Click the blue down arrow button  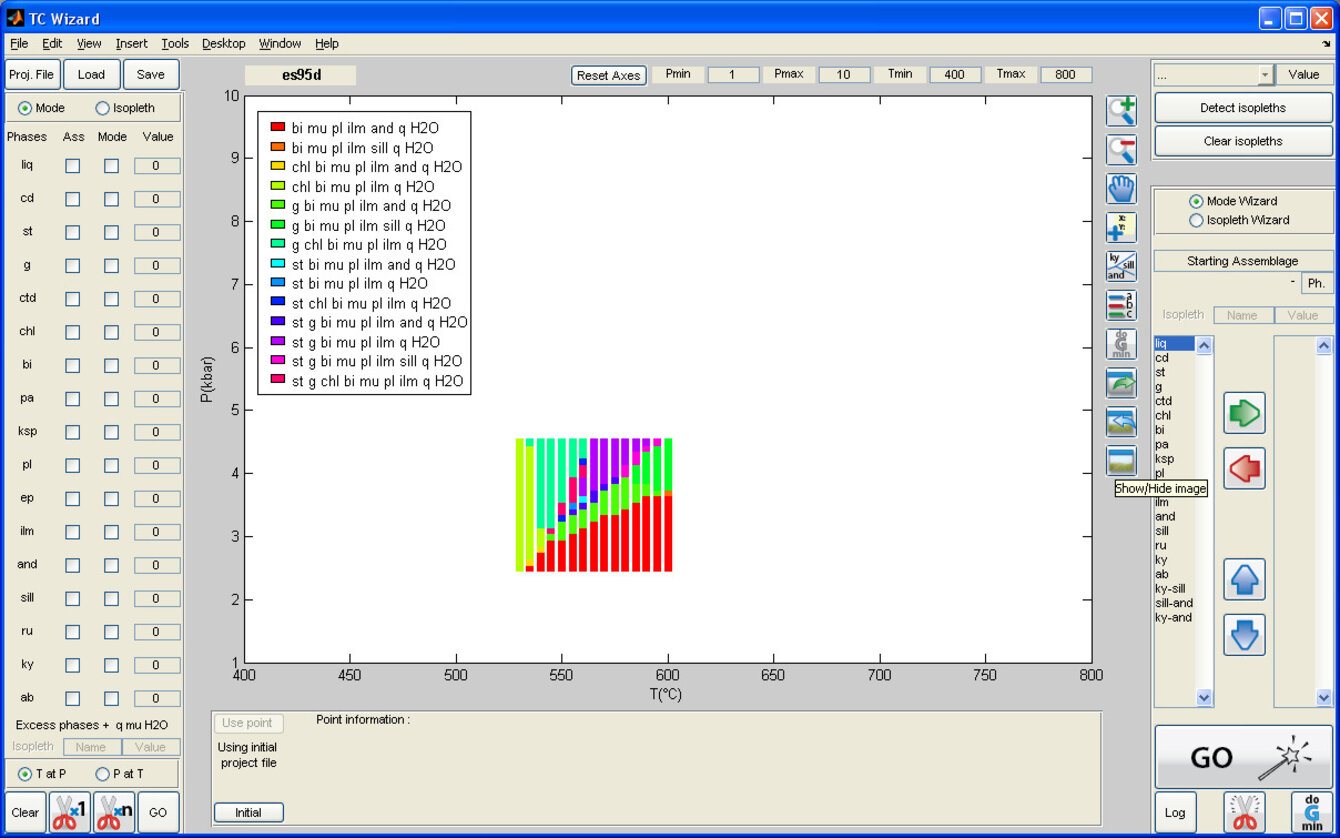coord(1244,635)
